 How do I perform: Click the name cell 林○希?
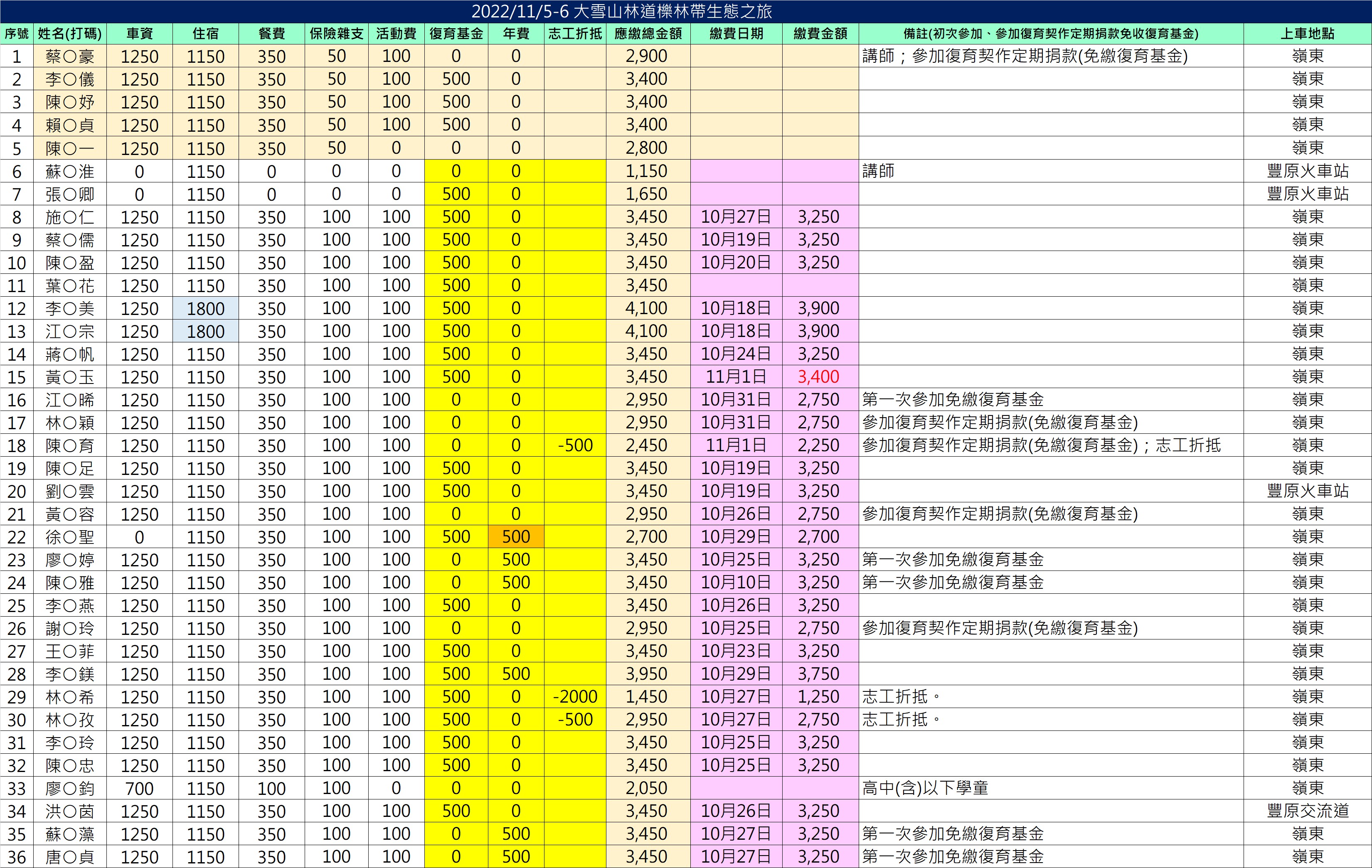(69, 696)
